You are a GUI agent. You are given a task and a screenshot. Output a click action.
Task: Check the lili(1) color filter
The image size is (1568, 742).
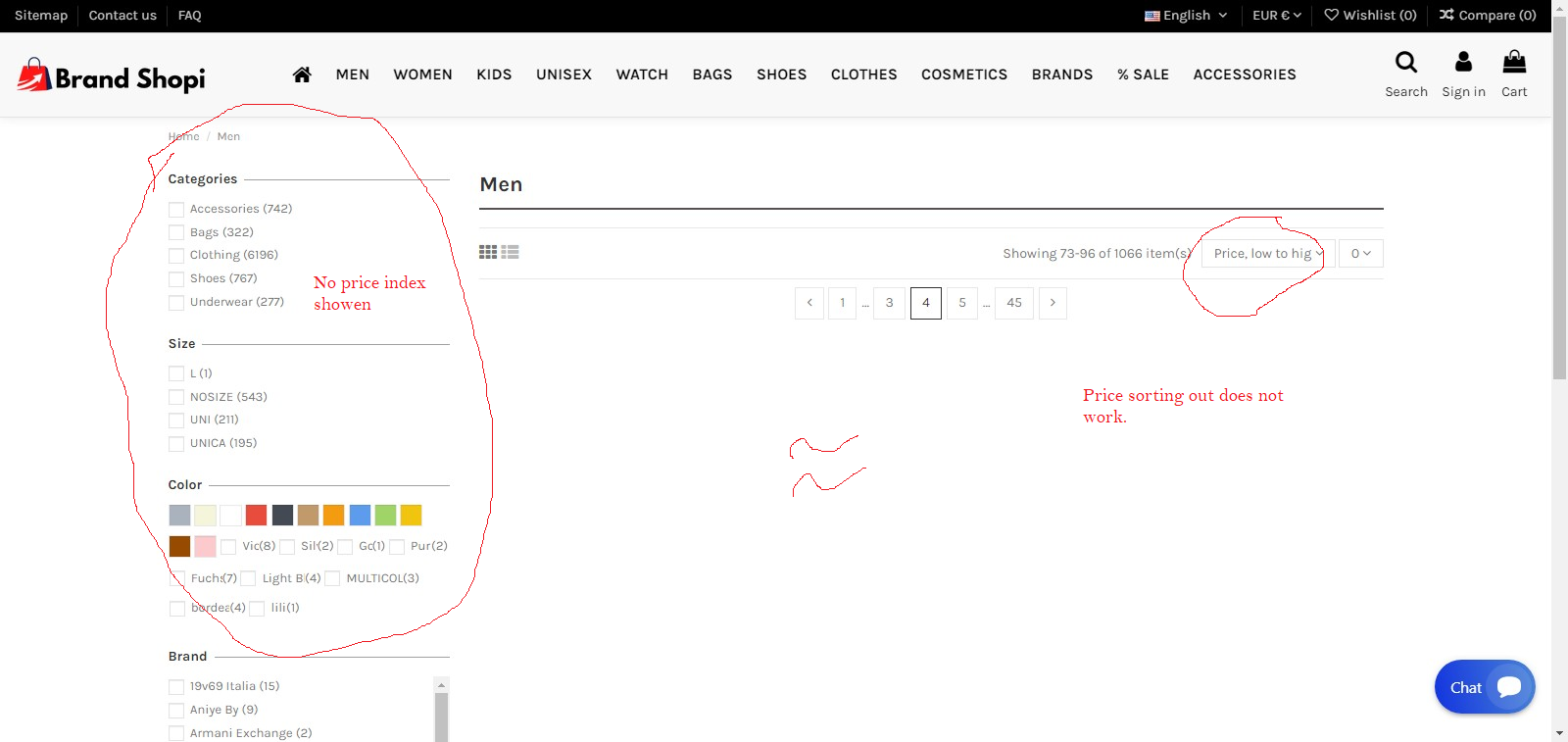coord(257,609)
